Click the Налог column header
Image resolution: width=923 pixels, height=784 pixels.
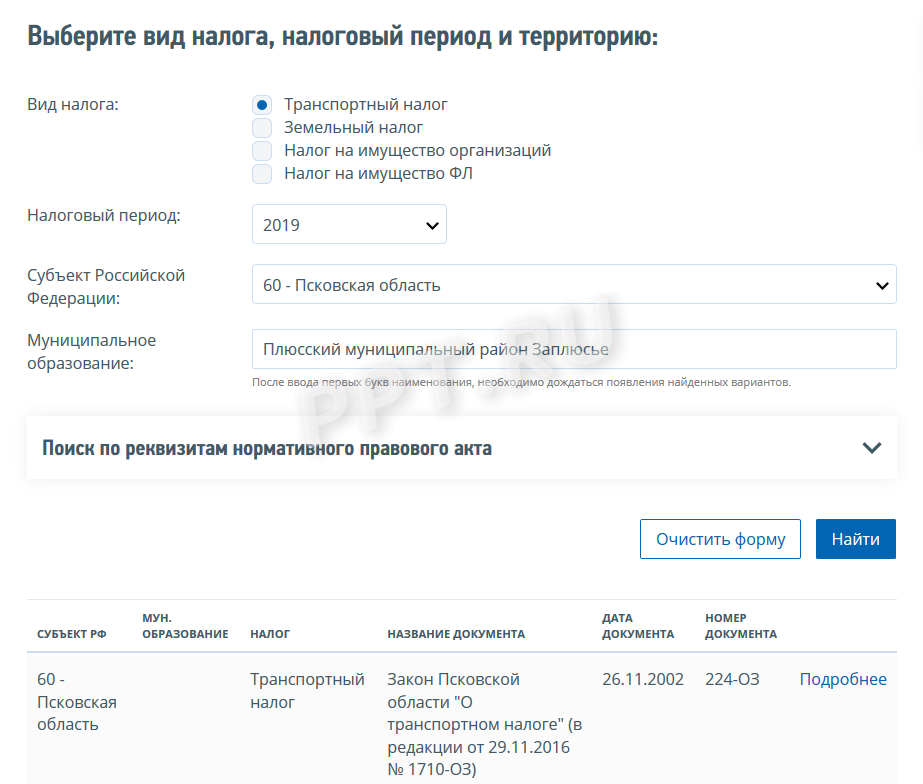[x=270, y=634]
